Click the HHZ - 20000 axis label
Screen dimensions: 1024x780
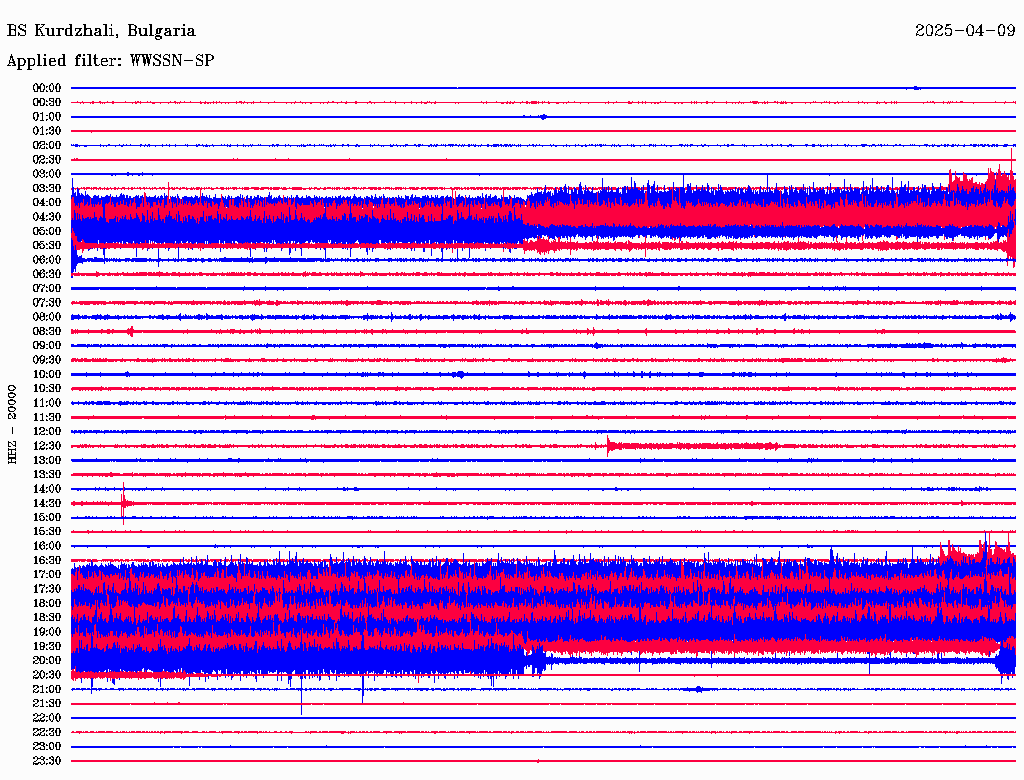[x=12, y=424]
